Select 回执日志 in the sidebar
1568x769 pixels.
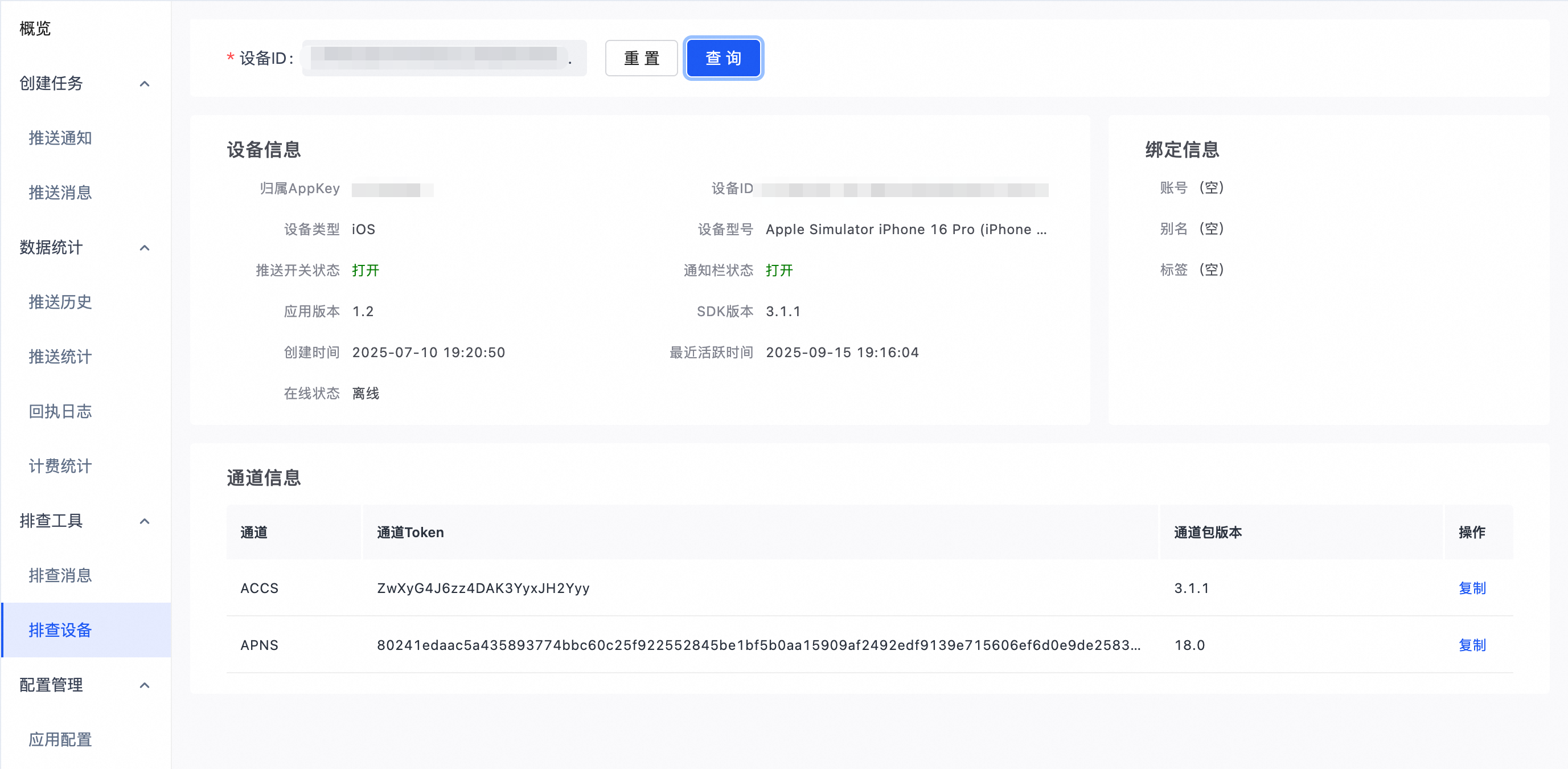tap(60, 412)
